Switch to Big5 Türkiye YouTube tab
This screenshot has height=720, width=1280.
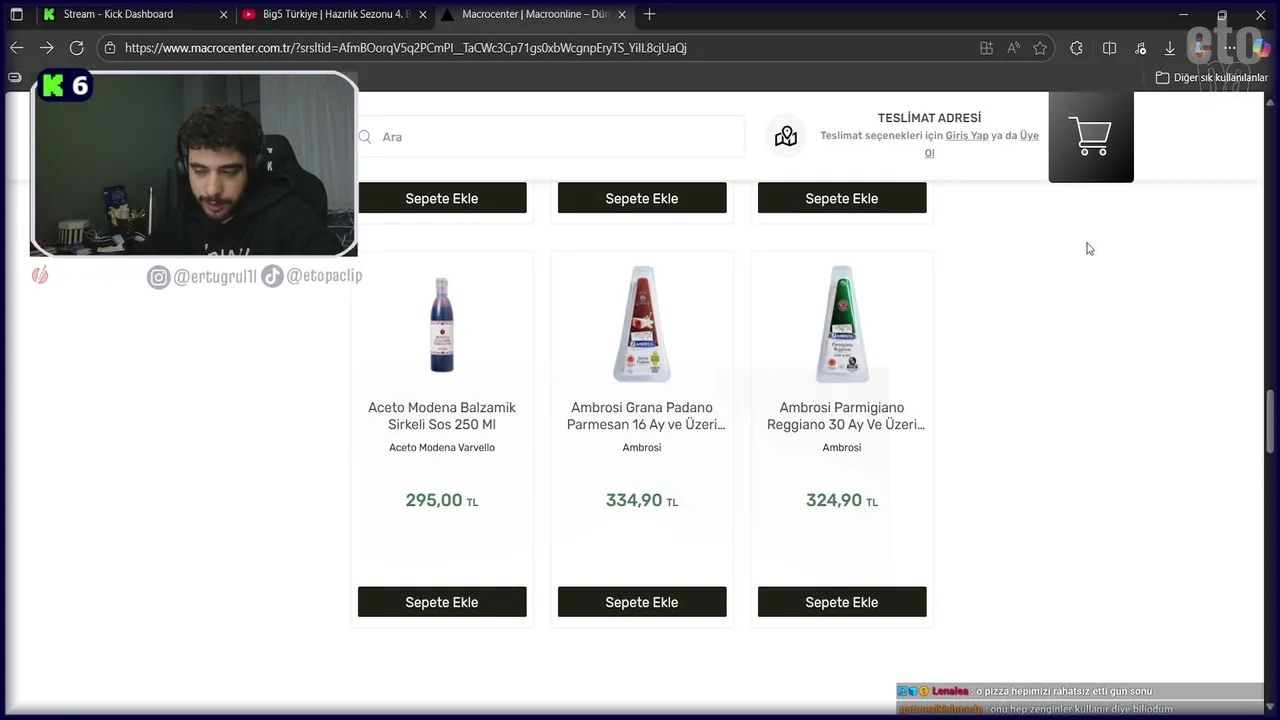tap(335, 14)
